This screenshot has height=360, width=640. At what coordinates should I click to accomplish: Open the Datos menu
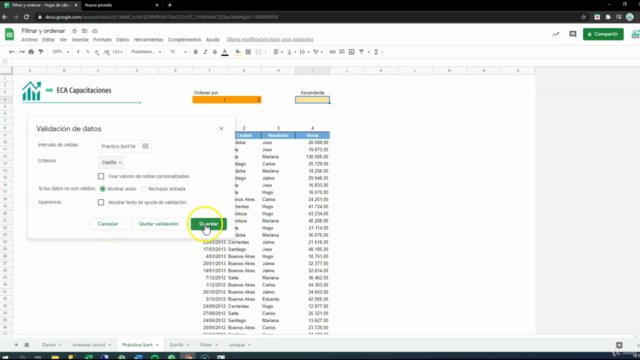pos(122,40)
